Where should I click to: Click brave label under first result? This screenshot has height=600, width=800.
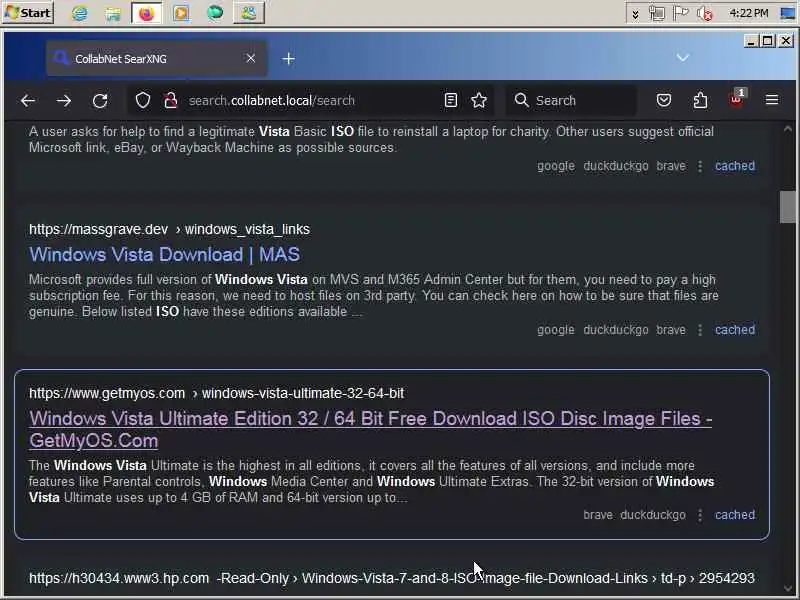[671, 166]
